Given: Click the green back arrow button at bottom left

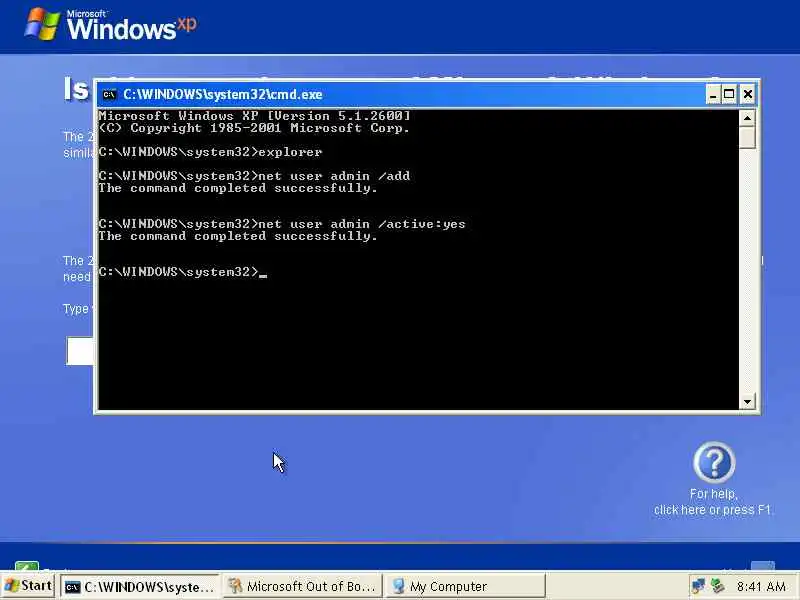Looking at the screenshot, I should coord(27,565).
